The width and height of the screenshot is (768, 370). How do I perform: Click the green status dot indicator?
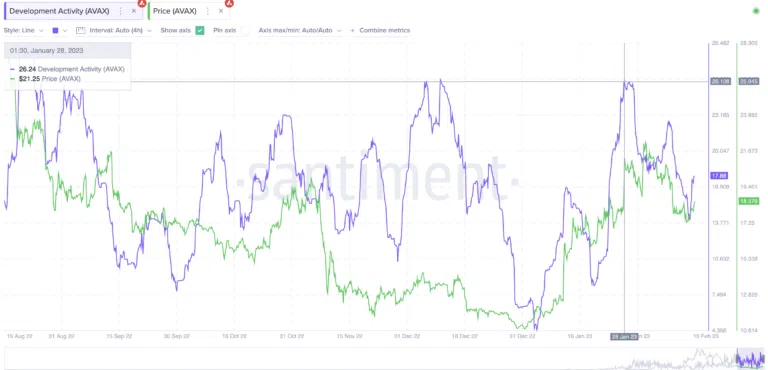pos(756,11)
